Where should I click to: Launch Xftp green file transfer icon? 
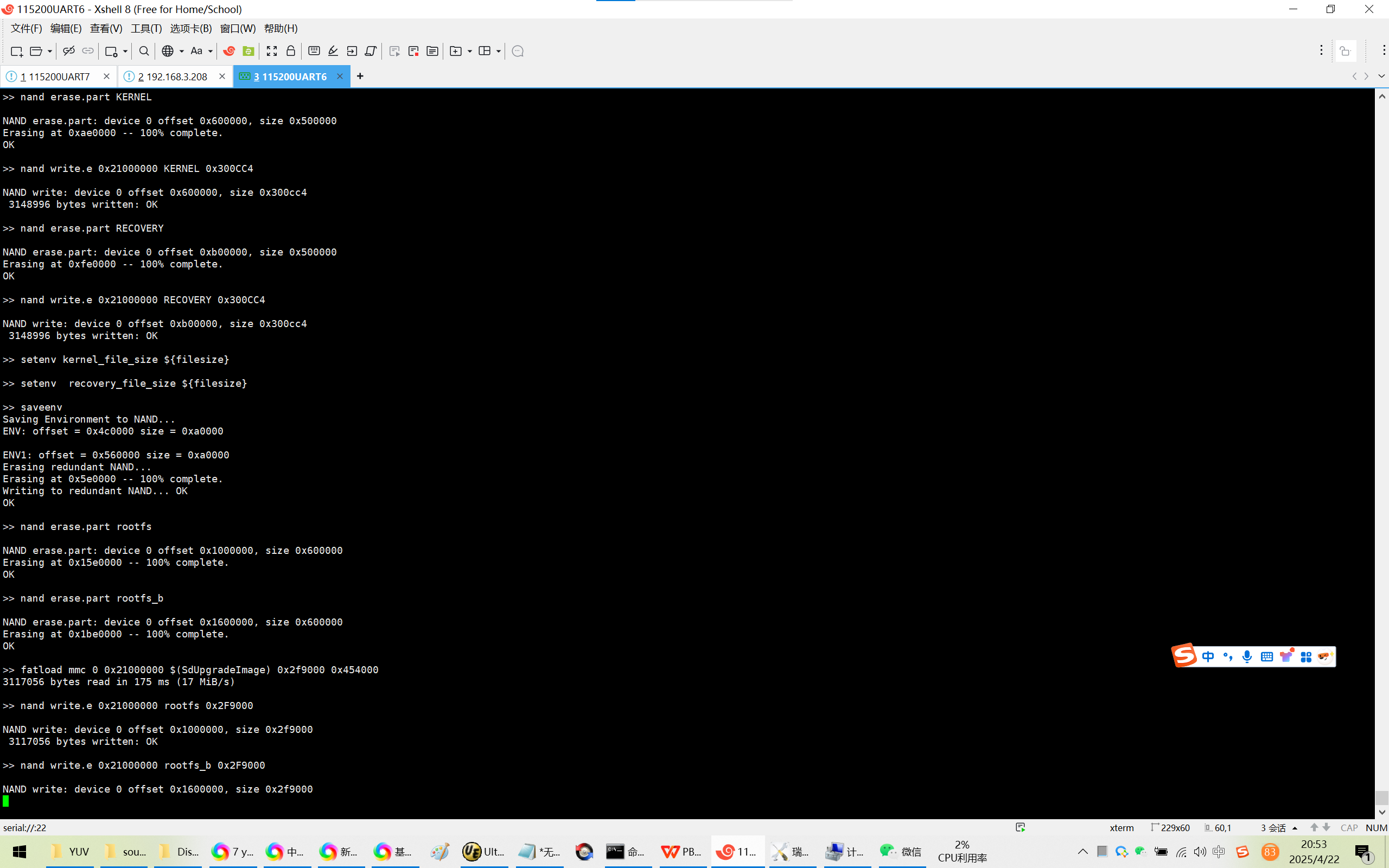[x=248, y=51]
